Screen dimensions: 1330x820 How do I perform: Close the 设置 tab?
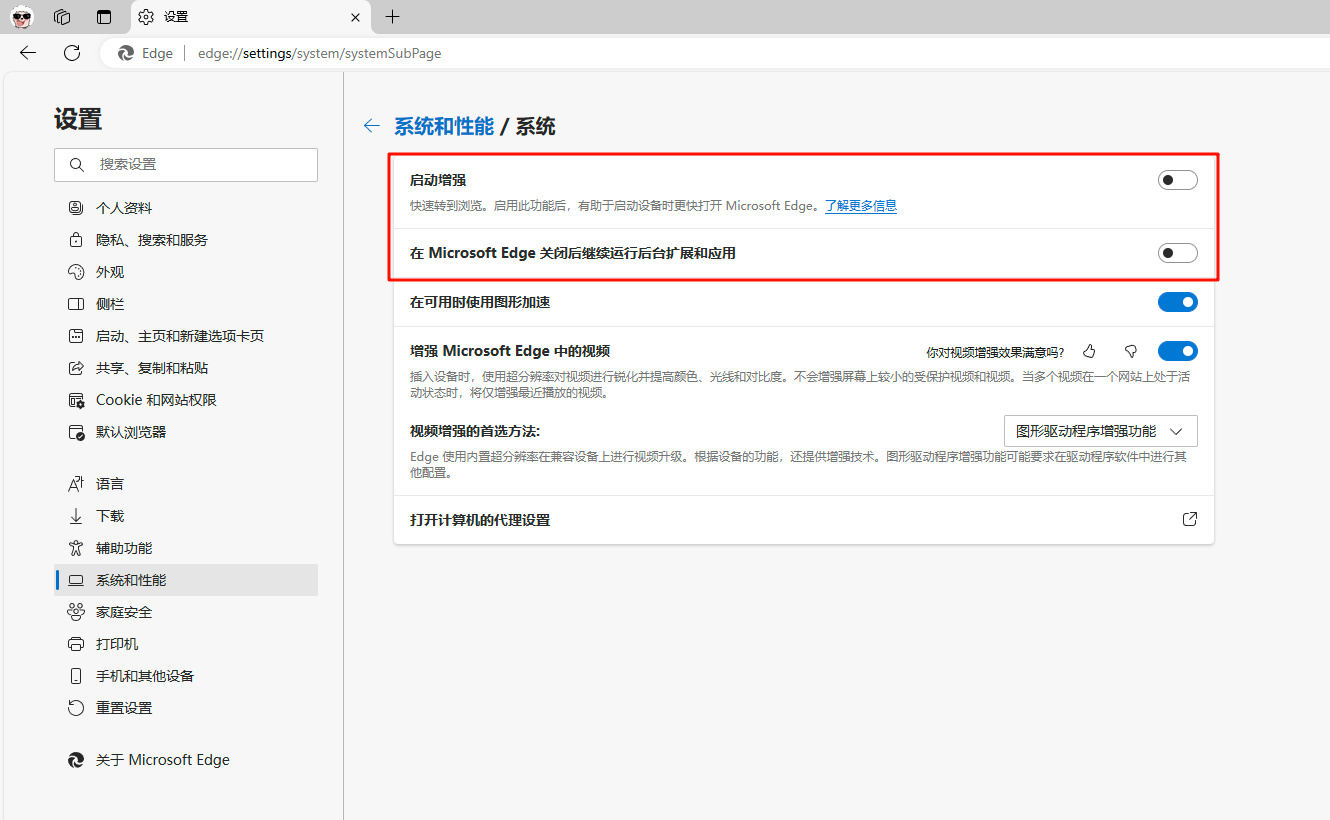tap(357, 17)
